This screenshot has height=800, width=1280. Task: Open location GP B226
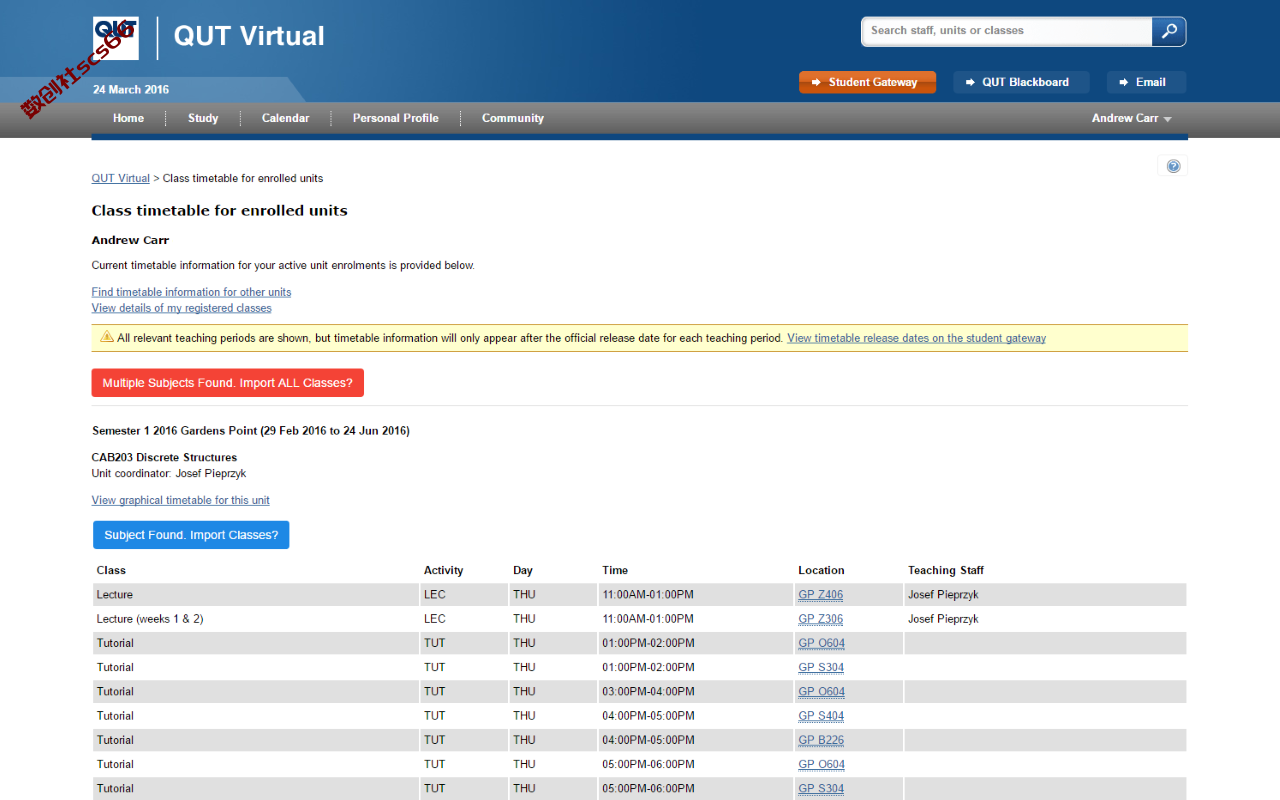[821, 740]
